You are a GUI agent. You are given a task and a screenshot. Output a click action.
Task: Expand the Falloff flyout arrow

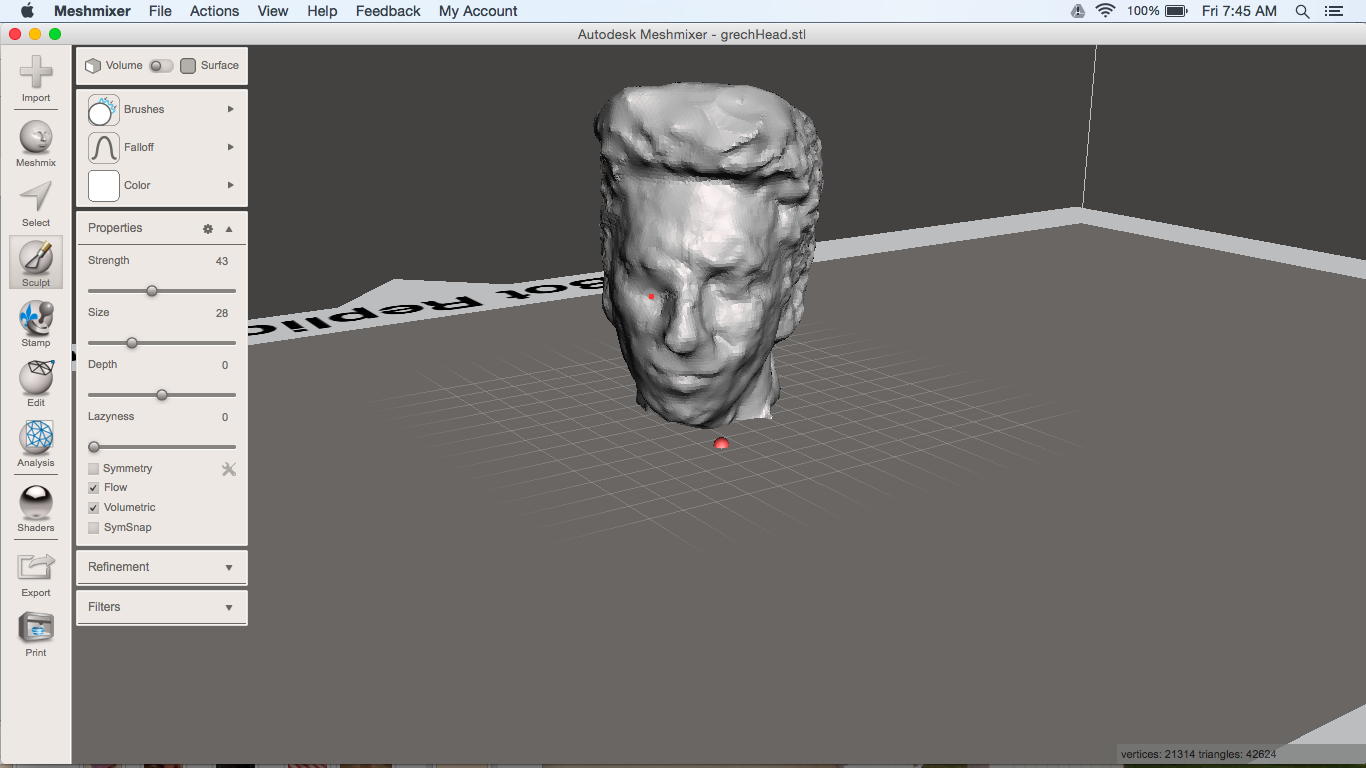231,148
